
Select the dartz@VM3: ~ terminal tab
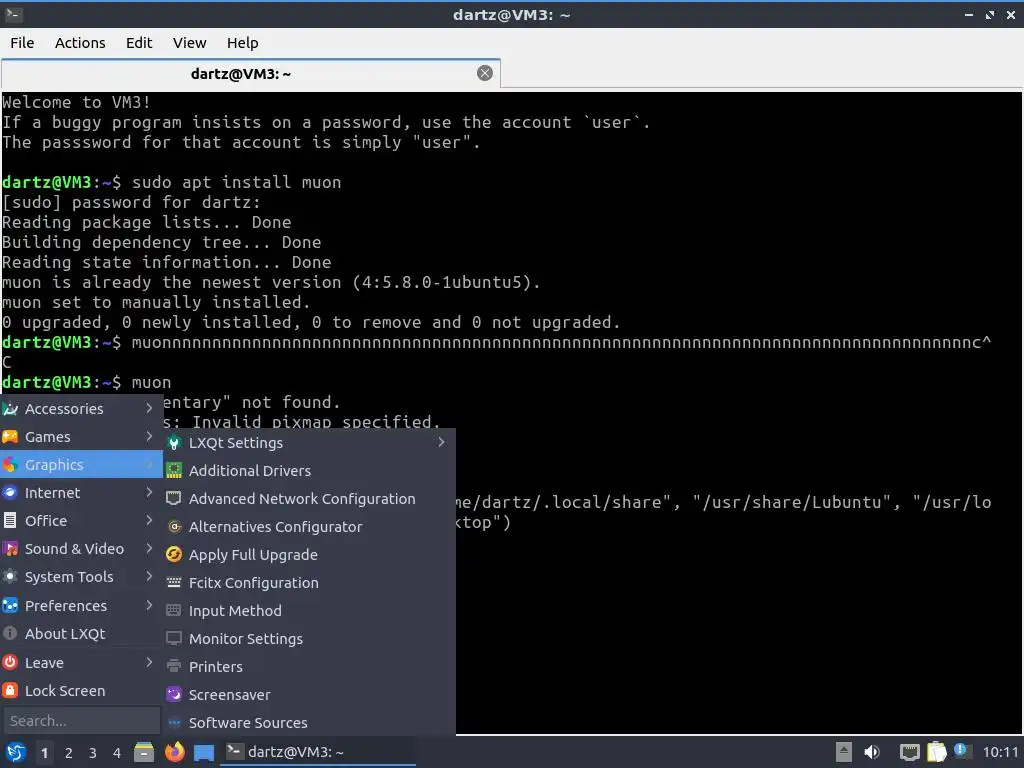click(251, 73)
